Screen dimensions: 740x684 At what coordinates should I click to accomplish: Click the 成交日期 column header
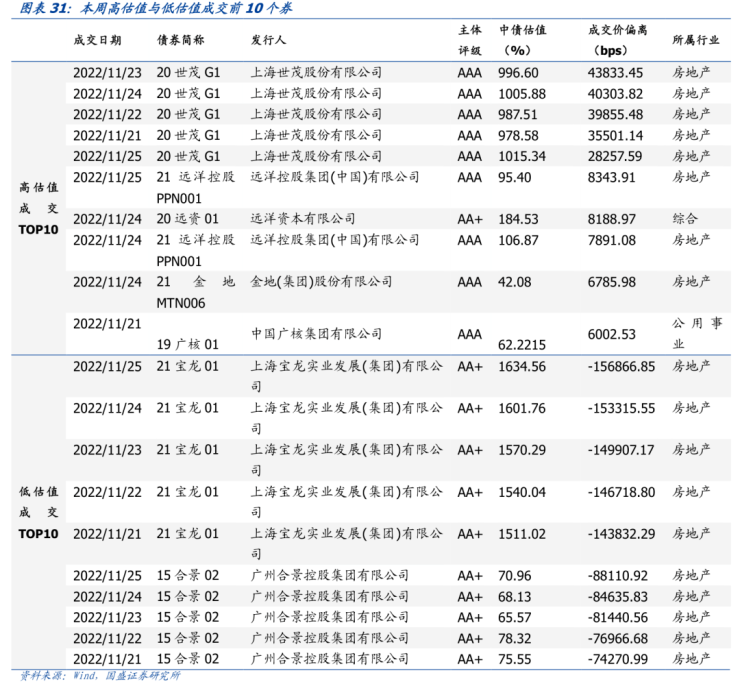tap(98, 40)
